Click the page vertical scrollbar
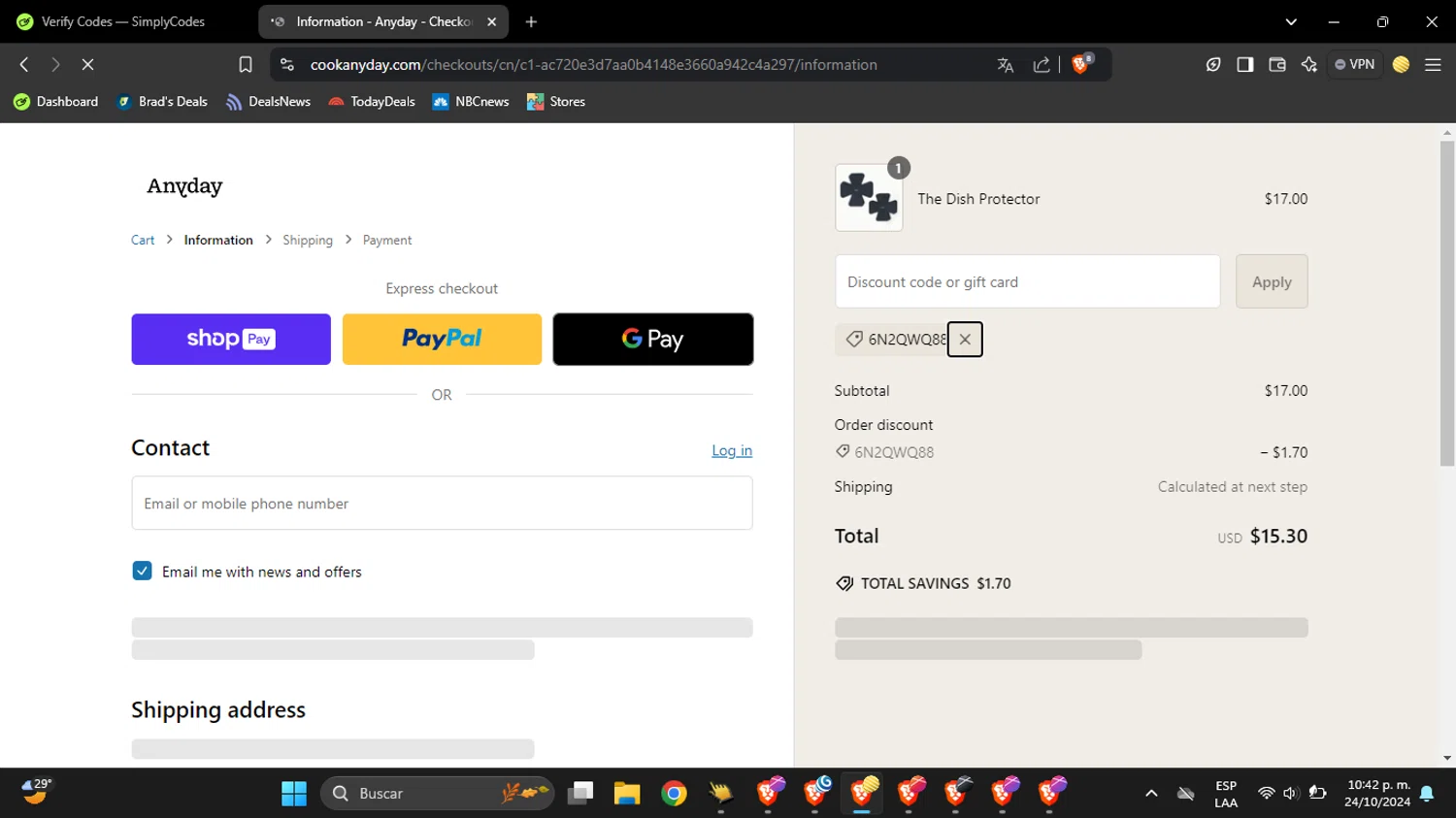The width and height of the screenshot is (1456, 818). point(1447,303)
